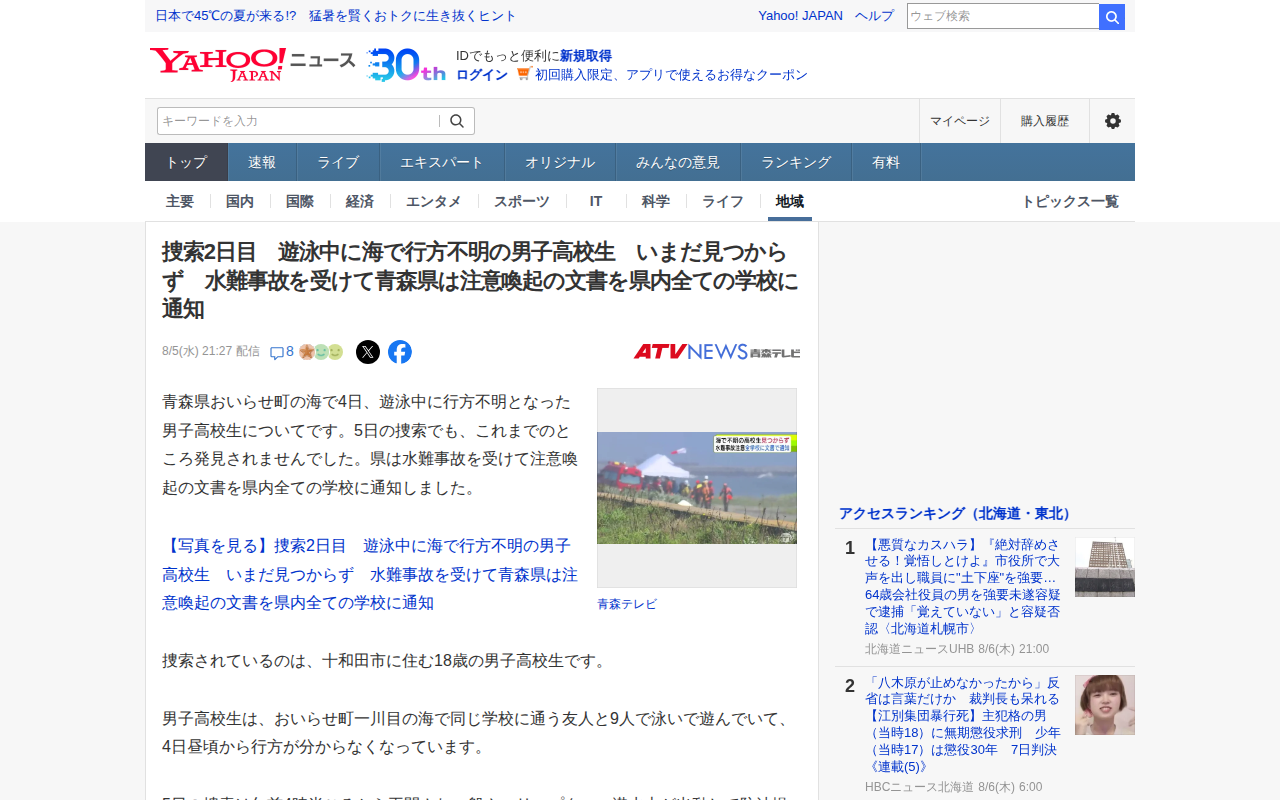Viewport: 1280px width, 800px height.
Task: Open the article photo thumbnail
Action: click(x=697, y=488)
